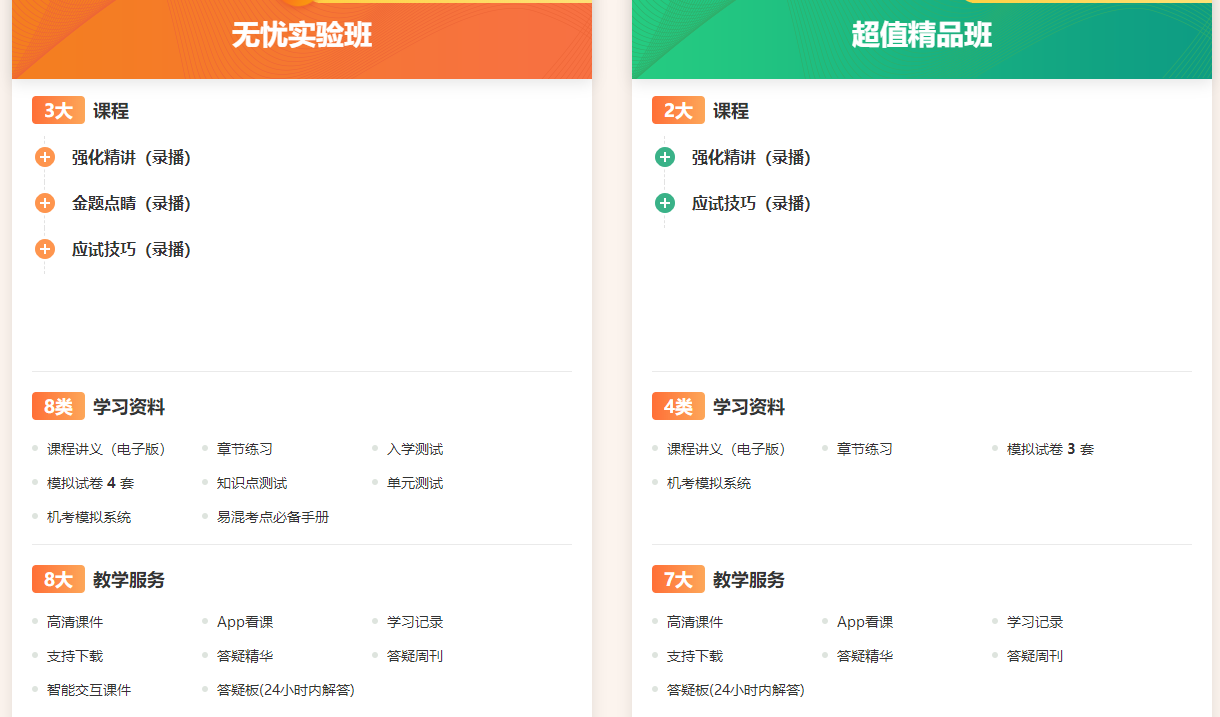The height and width of the screenshot is (717, 1220).
Task: Click 机考模拟系统 in 超值精品班
Action: tap(709, 484)
